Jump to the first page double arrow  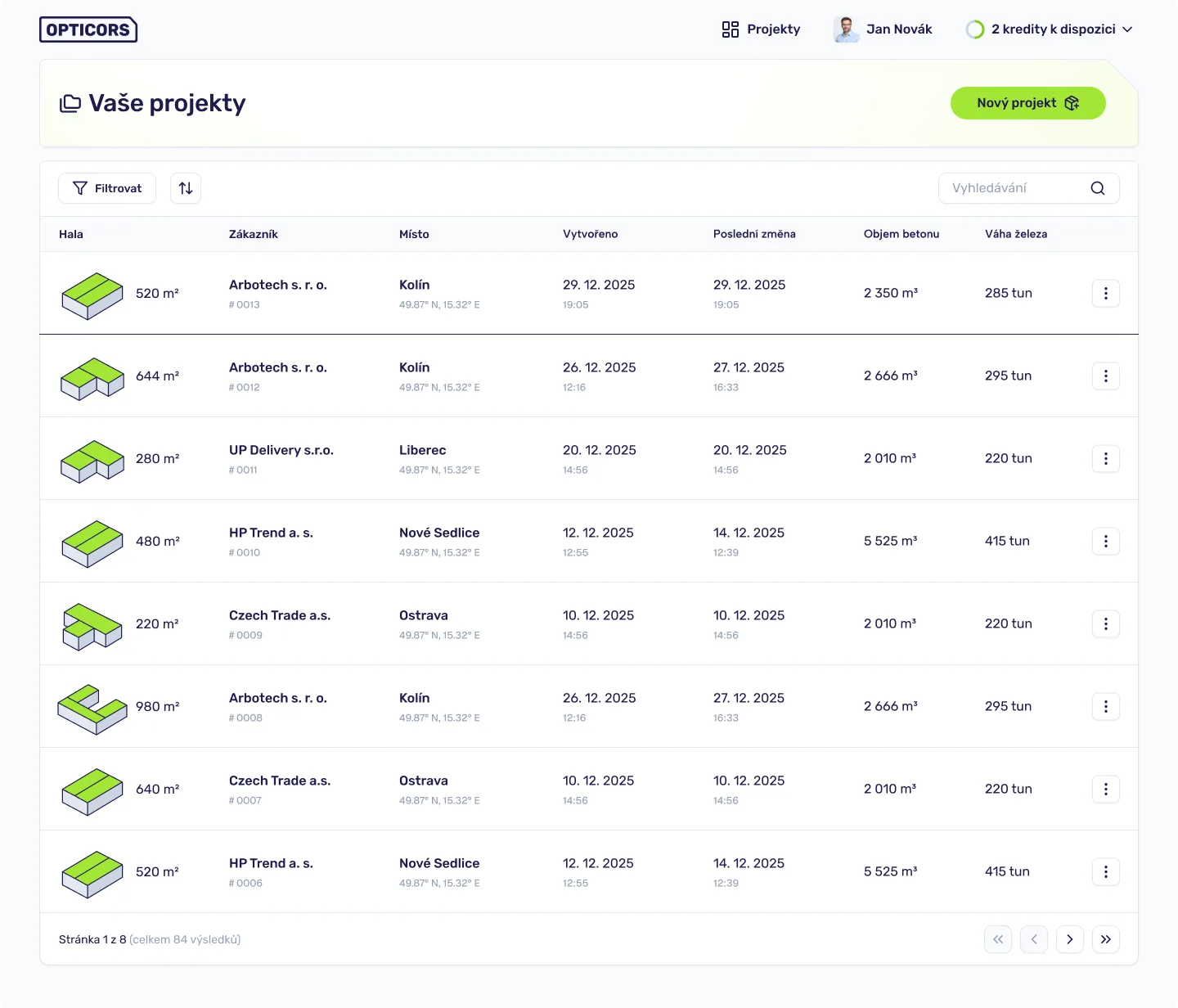pos(998,939)
